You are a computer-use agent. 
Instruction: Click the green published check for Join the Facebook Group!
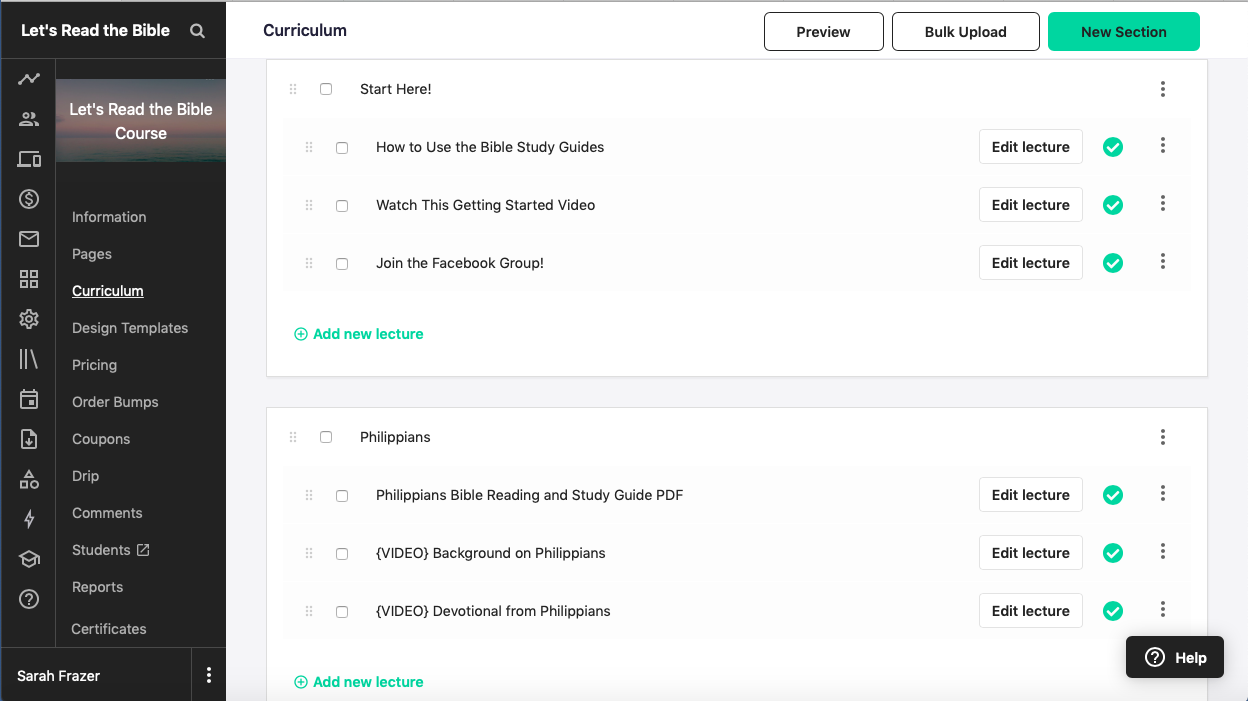click(x=1113, y=263)
